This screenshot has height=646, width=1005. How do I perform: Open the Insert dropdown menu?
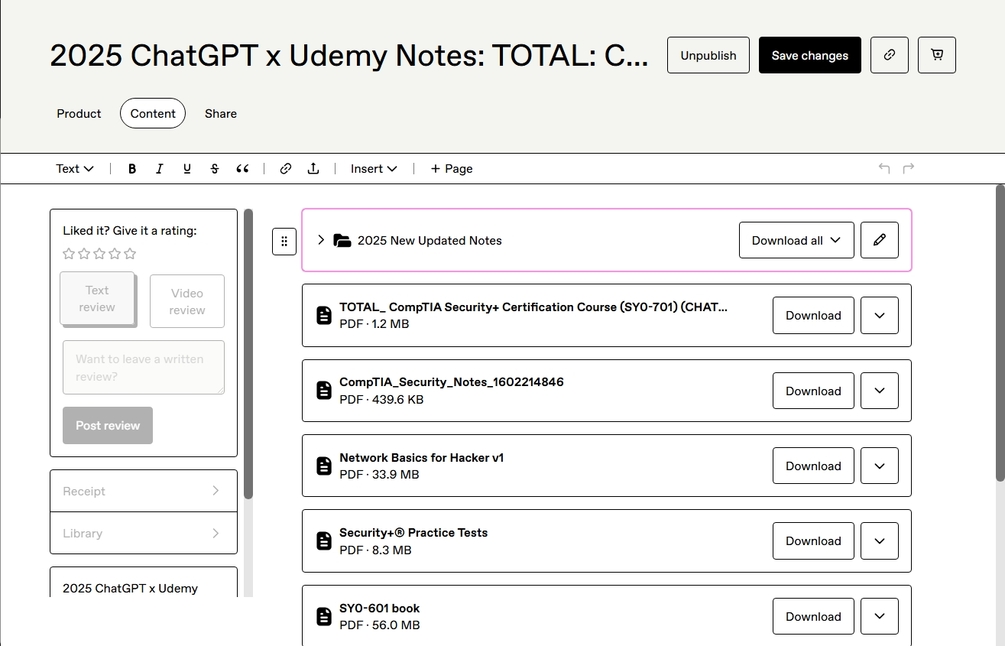374,169
